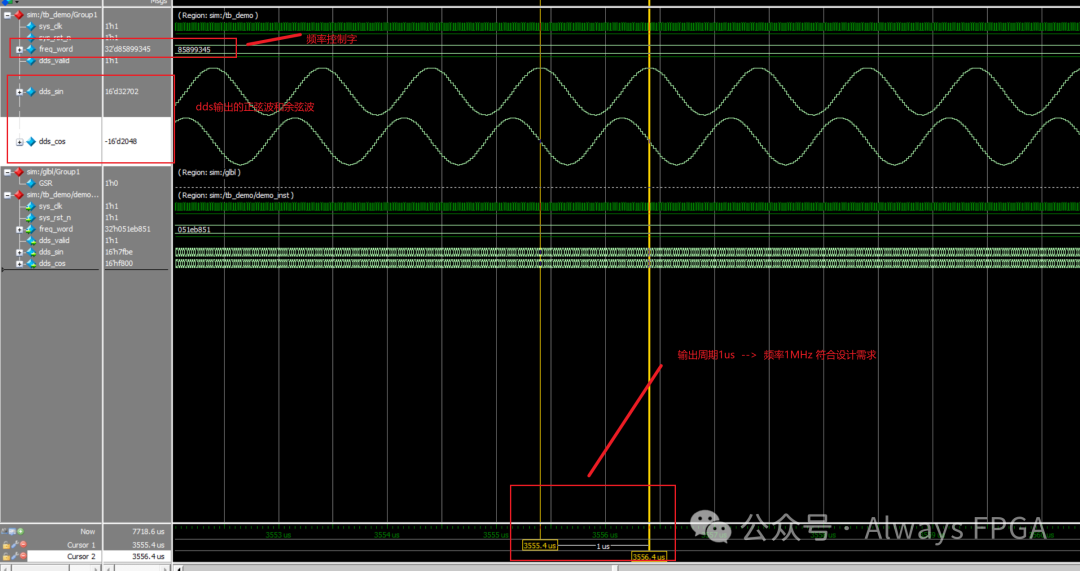The image size is (1080, 571).
Task: Select dds_valid signal in the demo_inst group
Action: [x=54, y=240]
